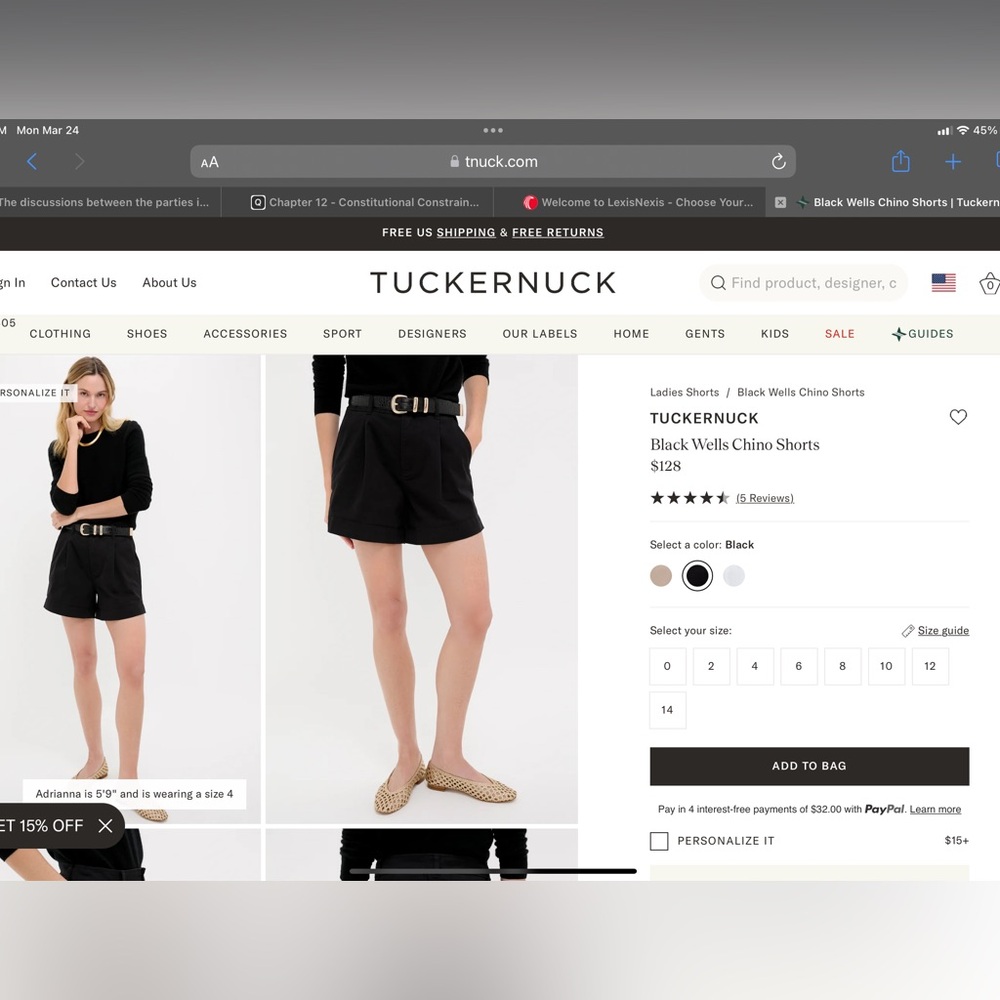Image resolution: width=1000 pixels, height=1000 pixels.
Task: Open the Shoes menu
Action: 147,334
